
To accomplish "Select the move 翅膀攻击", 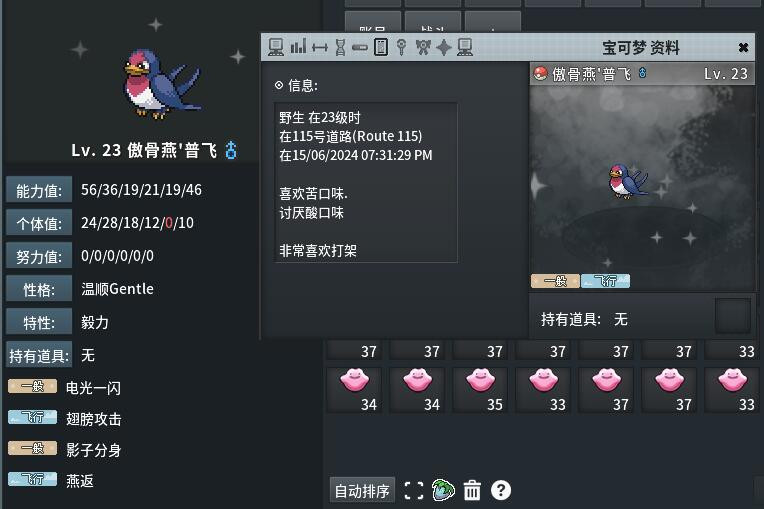I will coord(93,419).
